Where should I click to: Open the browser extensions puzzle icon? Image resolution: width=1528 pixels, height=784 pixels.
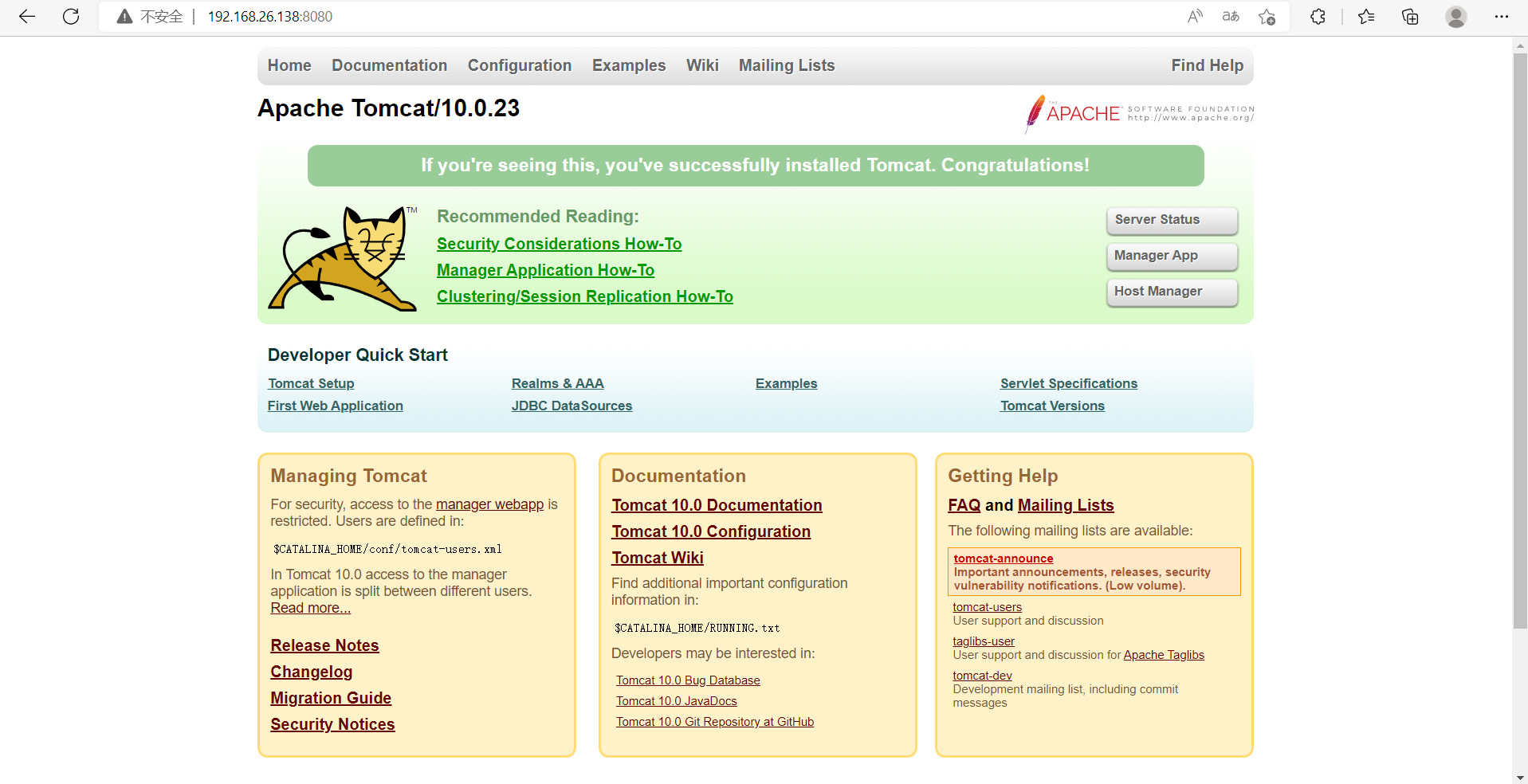1318,16
